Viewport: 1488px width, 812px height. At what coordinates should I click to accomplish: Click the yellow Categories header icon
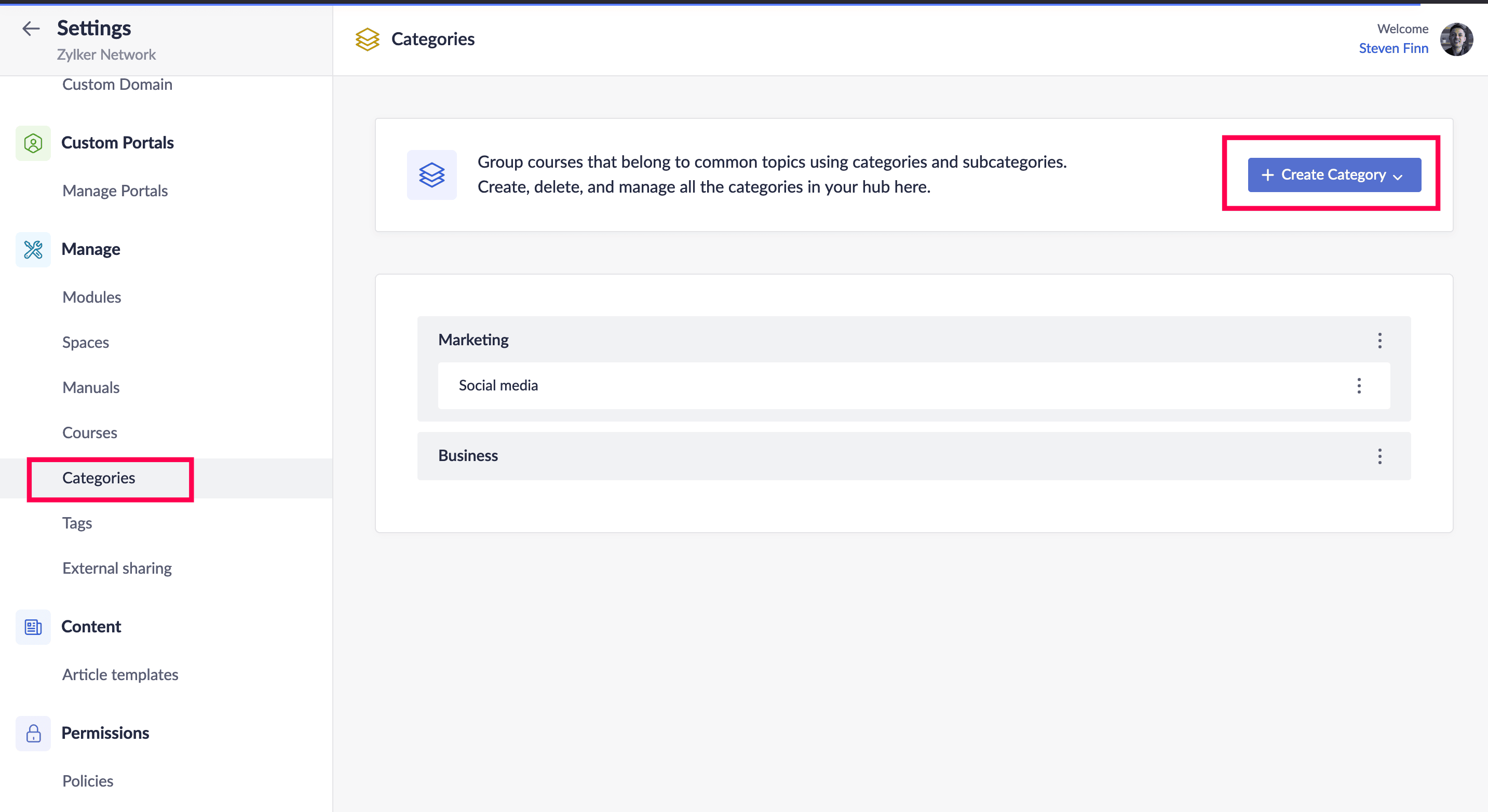tap(368, 39)
